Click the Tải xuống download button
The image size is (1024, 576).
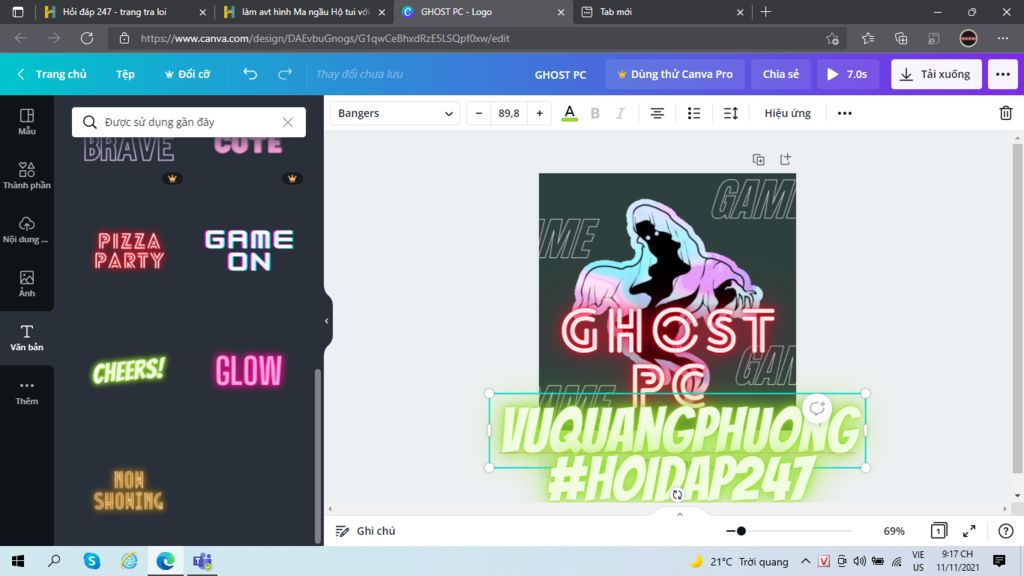pyautogui.click(x=936, y=74)
